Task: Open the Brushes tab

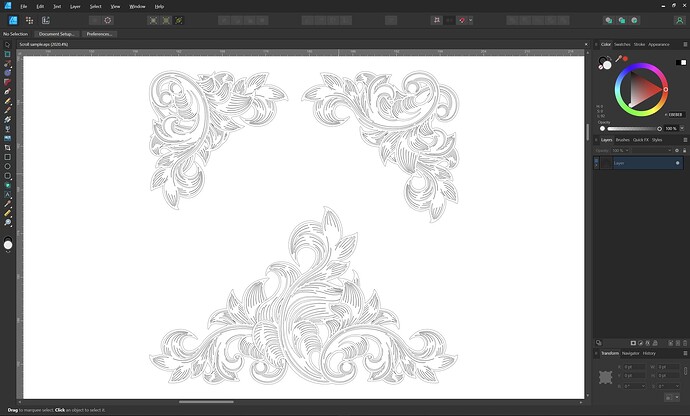Action: point(622,140)
